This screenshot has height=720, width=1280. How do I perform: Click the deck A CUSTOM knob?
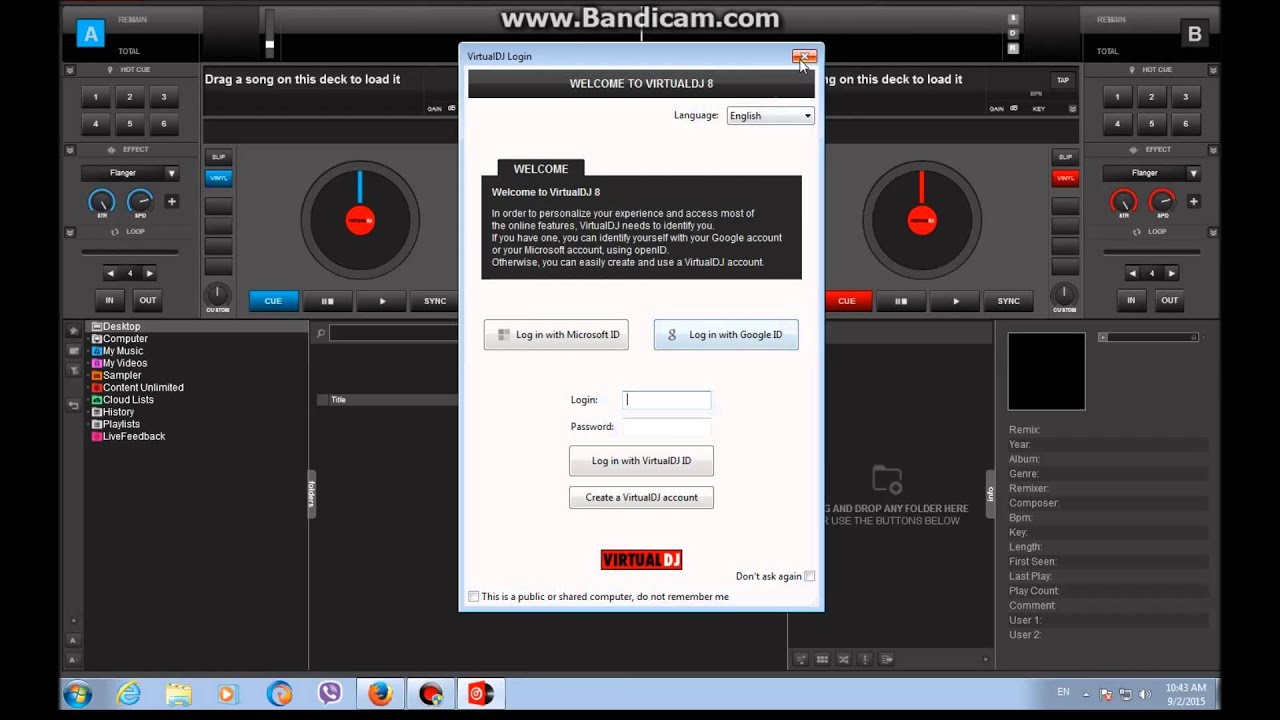pyautogui.click(x=217, y=295)
